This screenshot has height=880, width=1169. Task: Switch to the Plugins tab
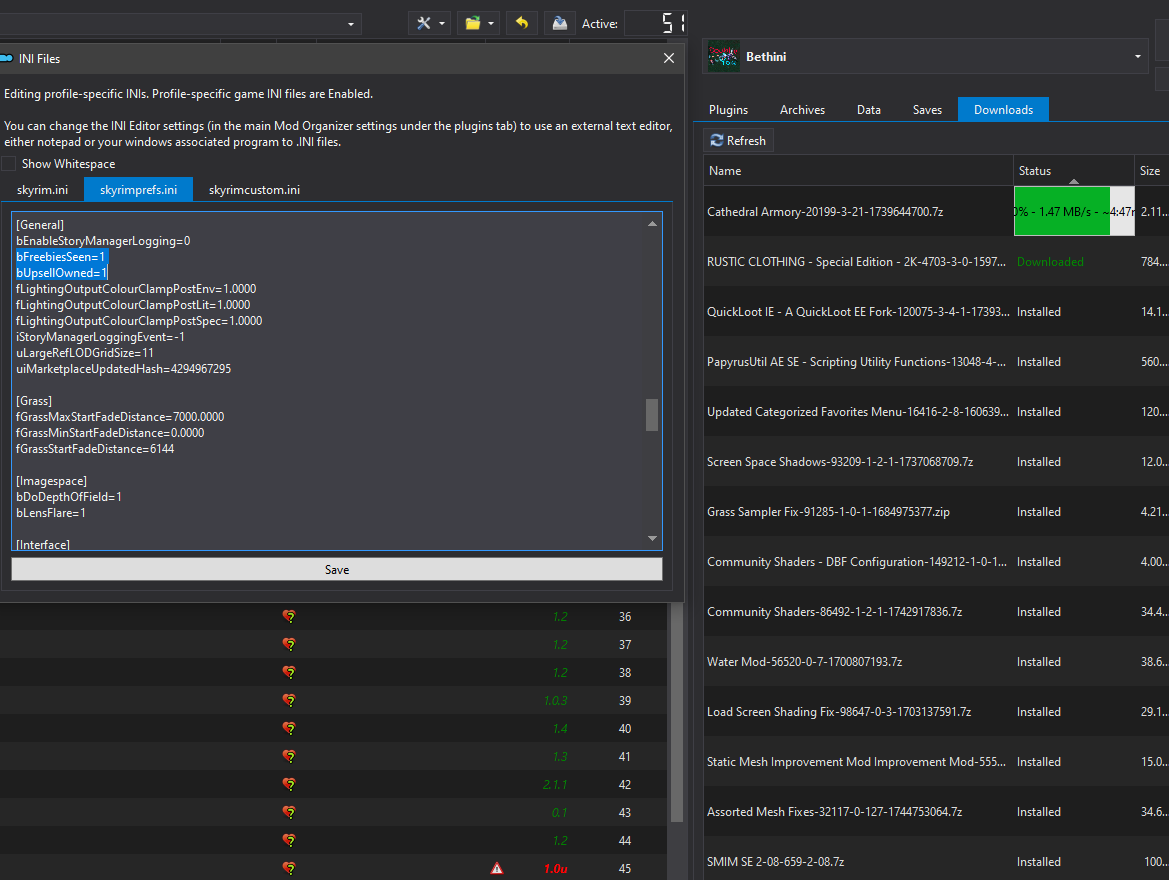728,110
